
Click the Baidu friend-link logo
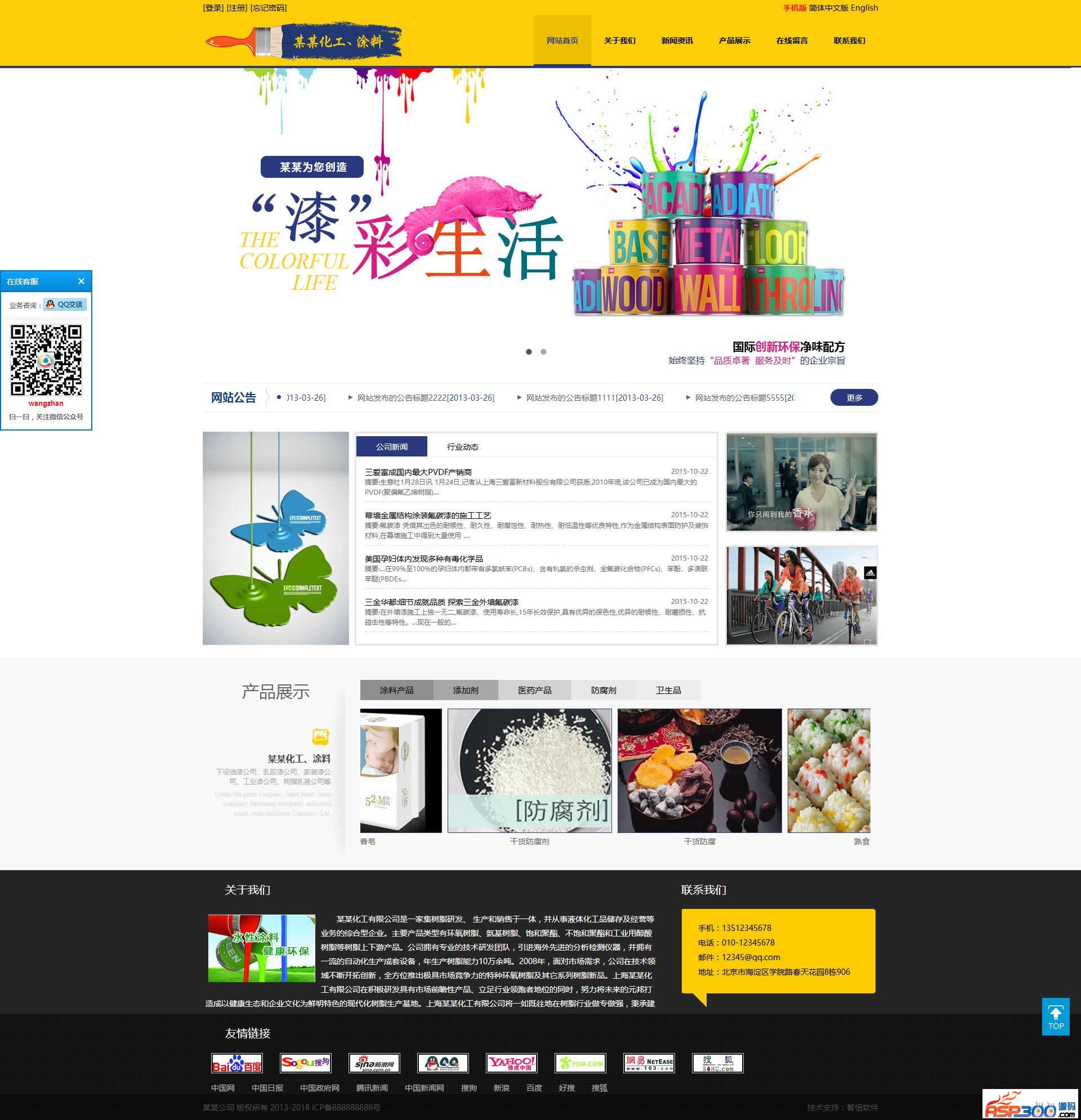(236, 1063)
